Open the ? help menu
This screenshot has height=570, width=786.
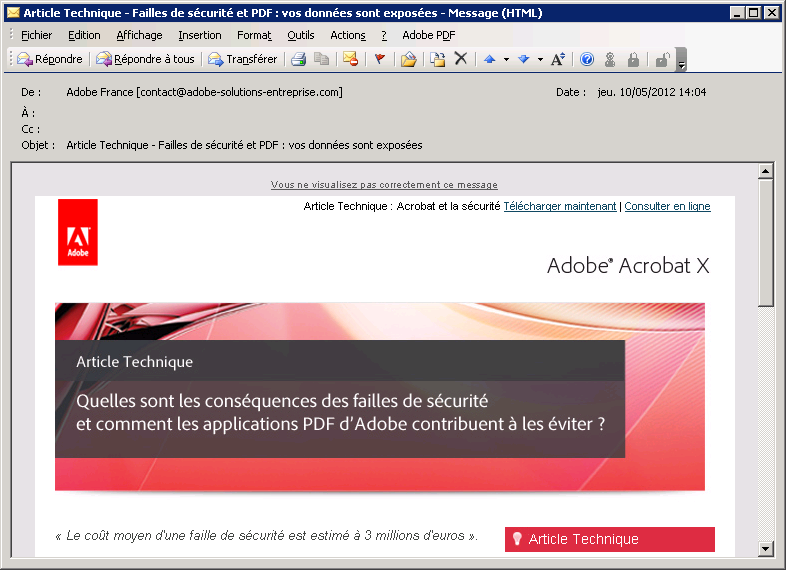pyautogui.click(x=384, y=35)
